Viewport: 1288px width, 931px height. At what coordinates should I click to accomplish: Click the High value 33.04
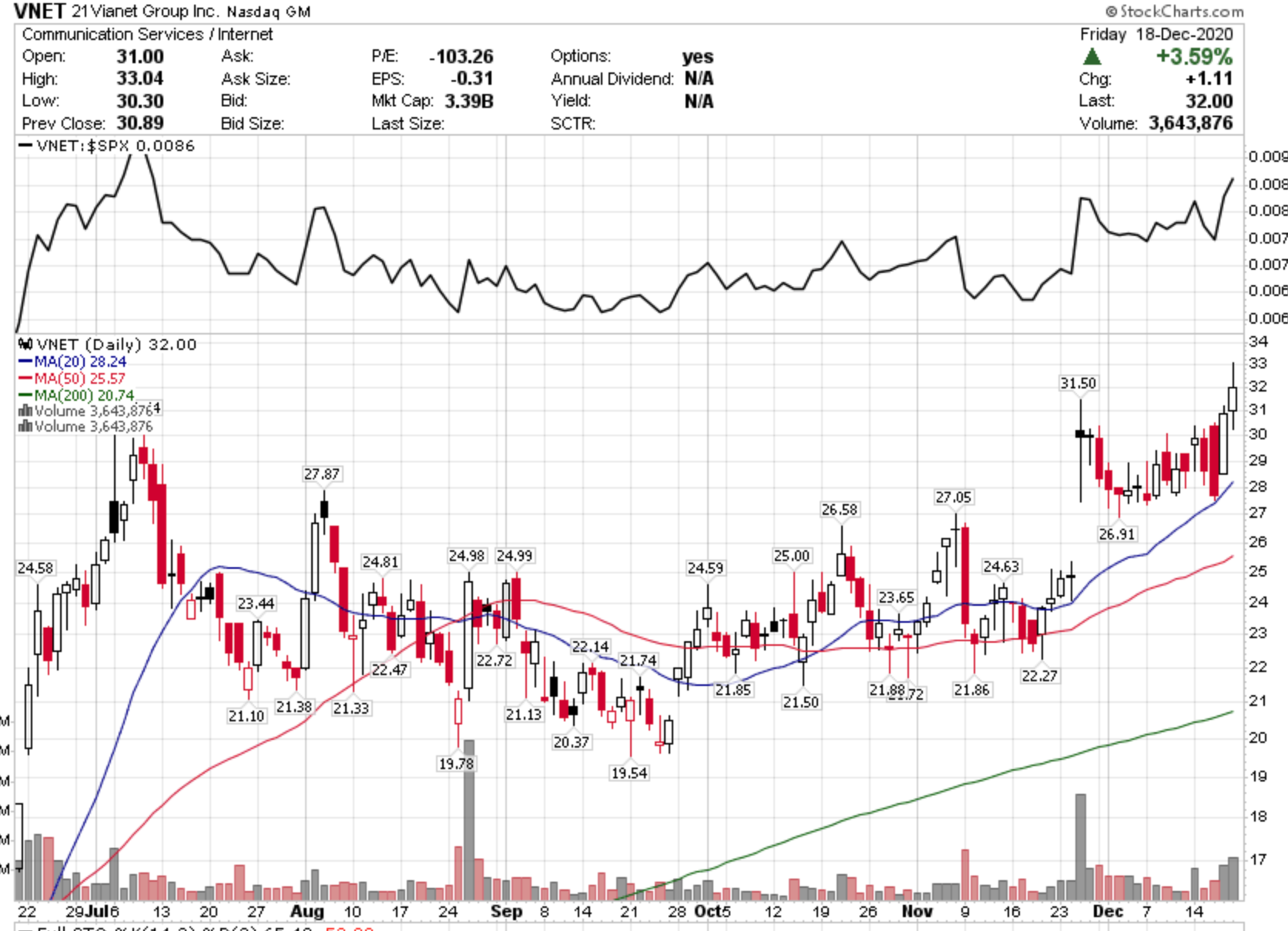[x=140, y=79]
